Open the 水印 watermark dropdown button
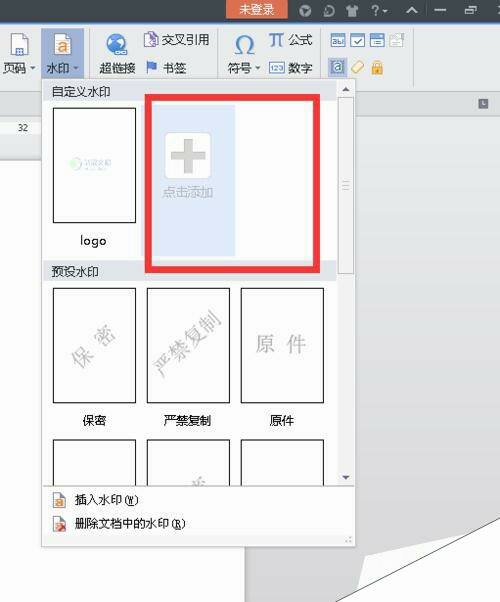 click(62, 53)
